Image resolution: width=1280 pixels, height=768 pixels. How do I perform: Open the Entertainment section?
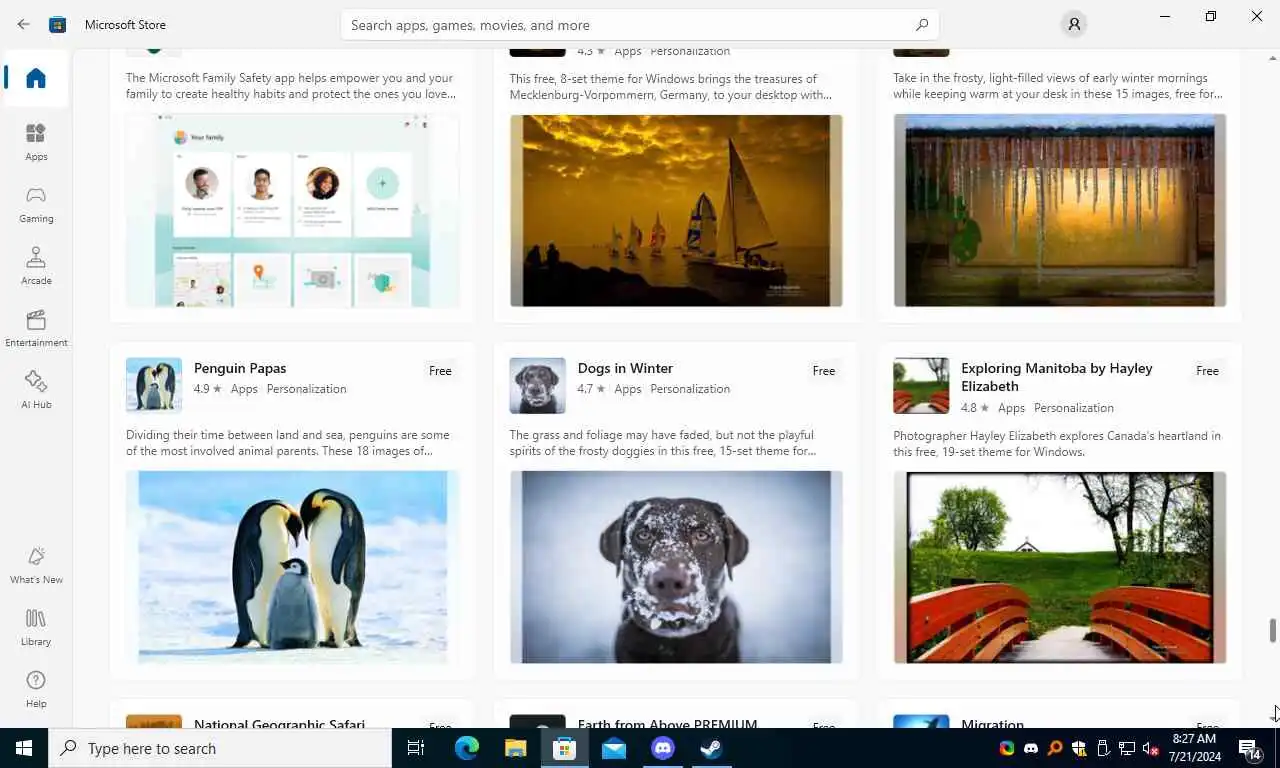click(x=36, y=327)
